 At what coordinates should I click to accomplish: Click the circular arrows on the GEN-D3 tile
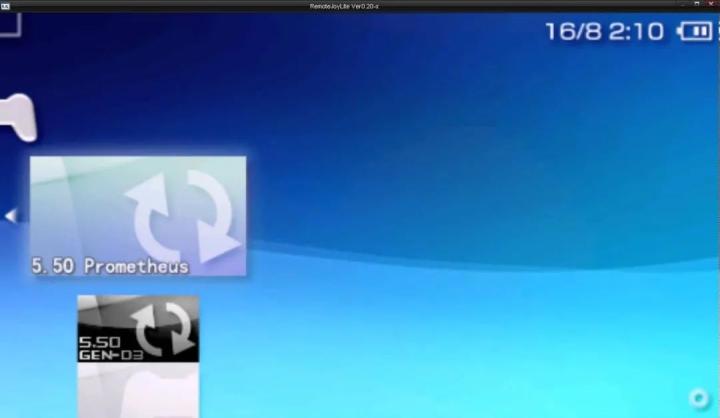(x=162, y=325)
